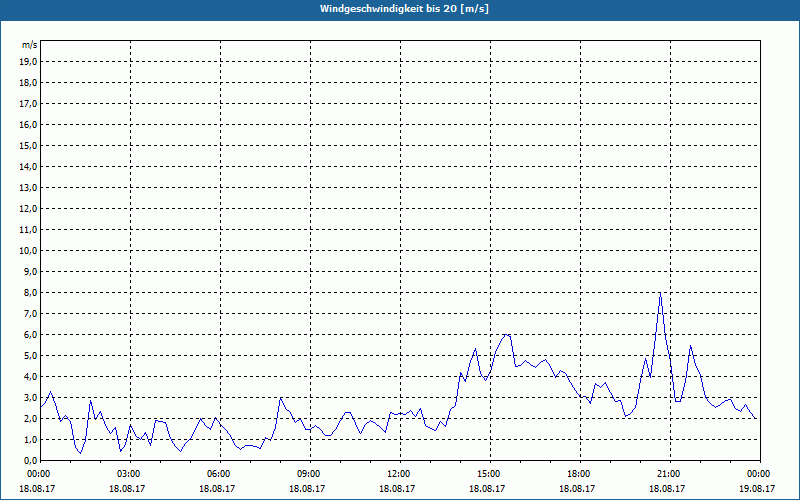Click the 'm/s' unit label on the y-axis
800x500 pixels.
coord(30,45)
